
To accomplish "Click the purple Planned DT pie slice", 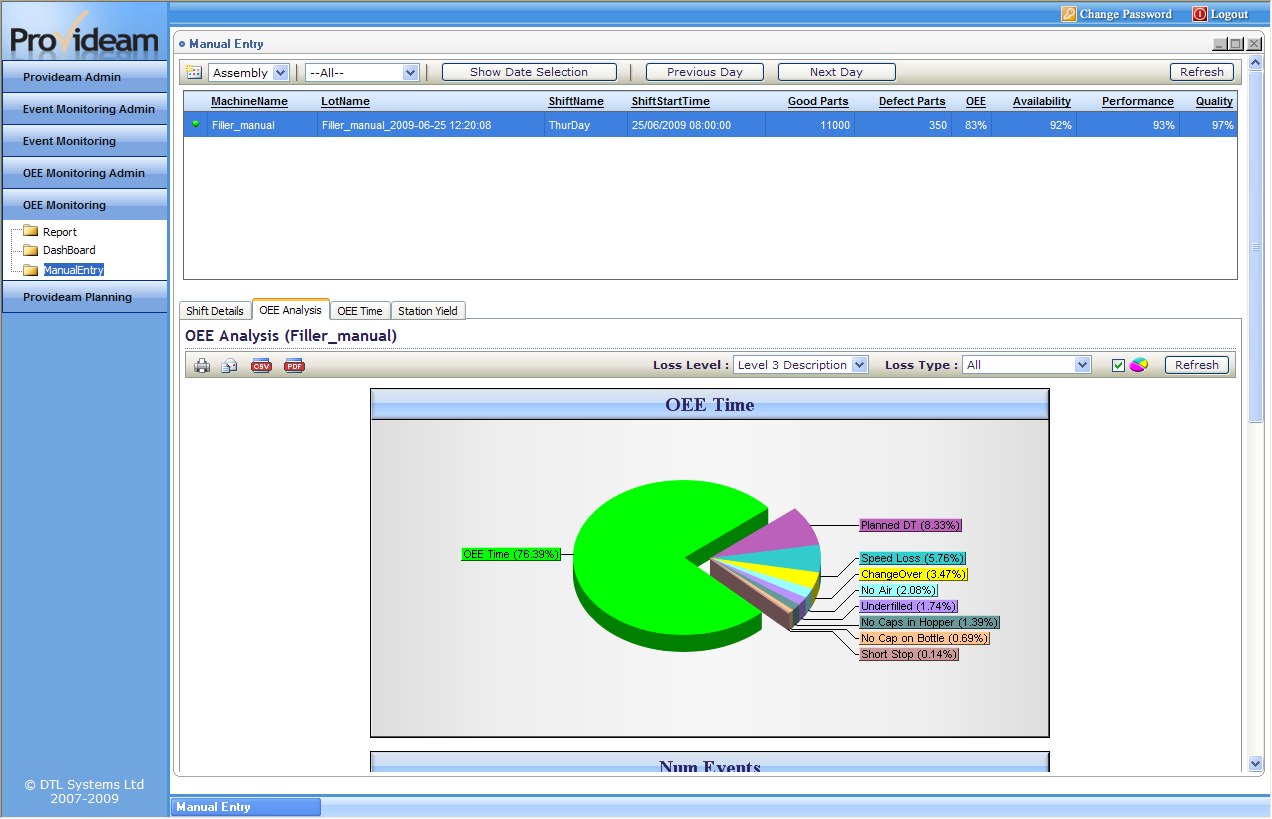I will point(785,533).
